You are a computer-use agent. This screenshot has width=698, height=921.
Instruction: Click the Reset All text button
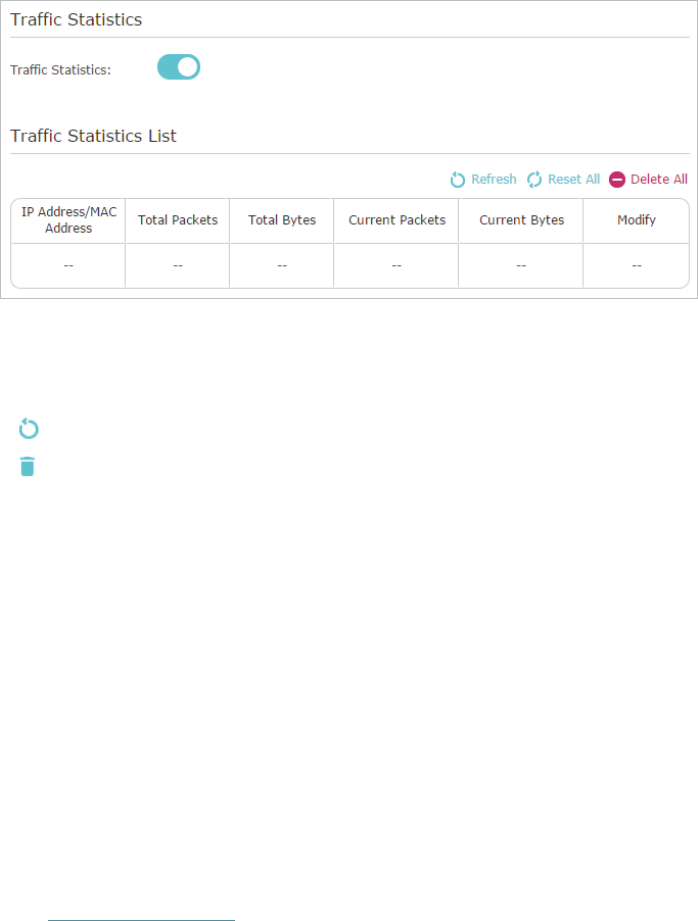(x=573, y=179)
